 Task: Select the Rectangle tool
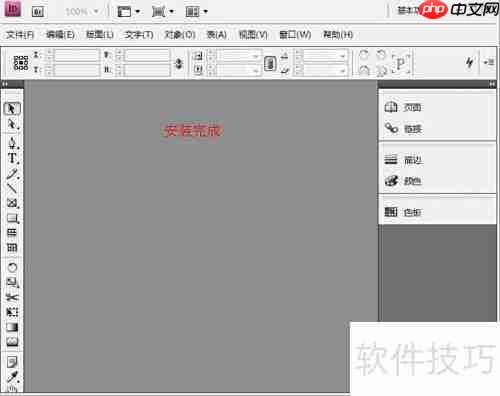pos(12,219)
